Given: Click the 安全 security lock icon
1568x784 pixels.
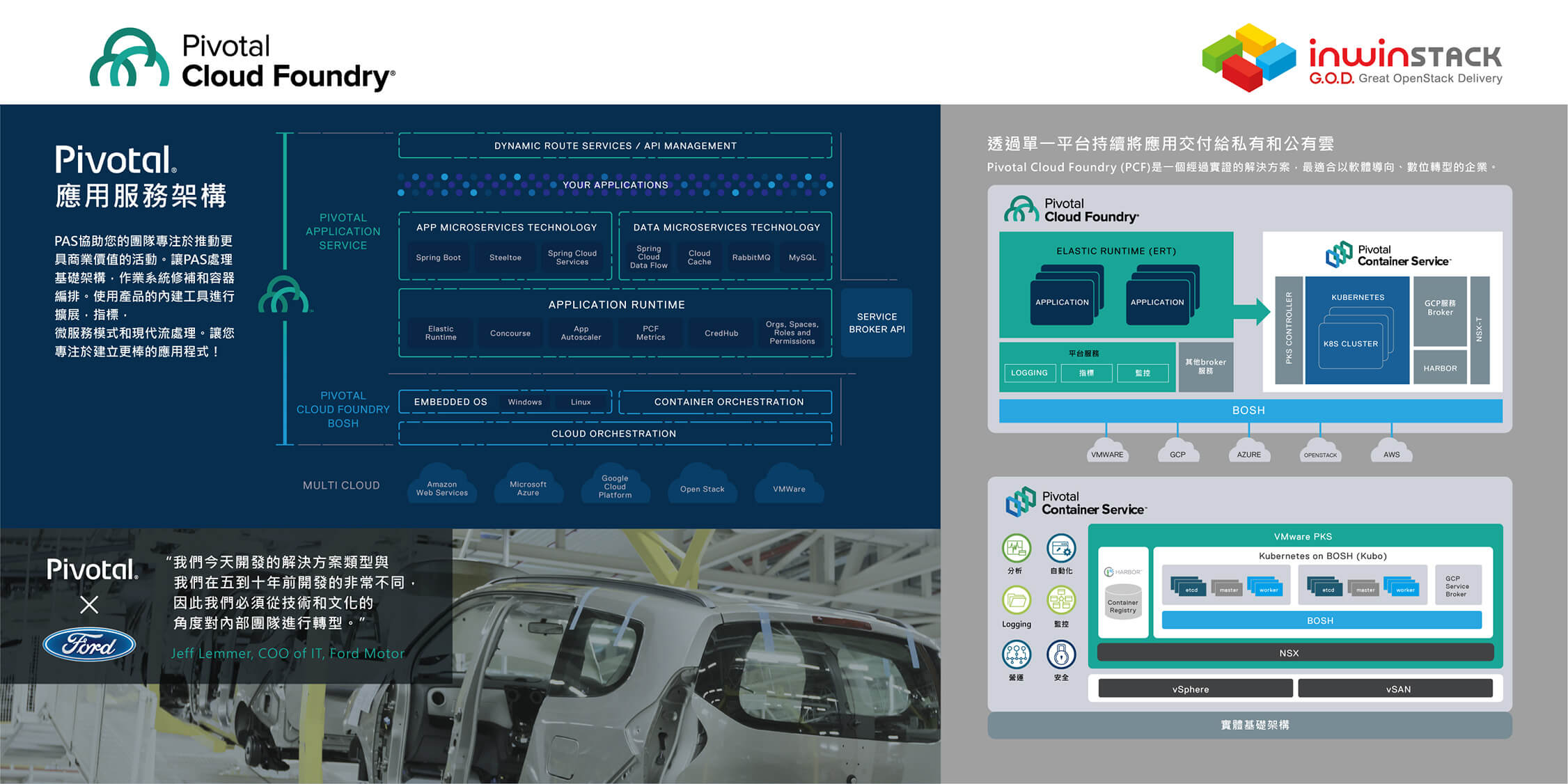Looking at the screenshot, I should (1061, 654).
